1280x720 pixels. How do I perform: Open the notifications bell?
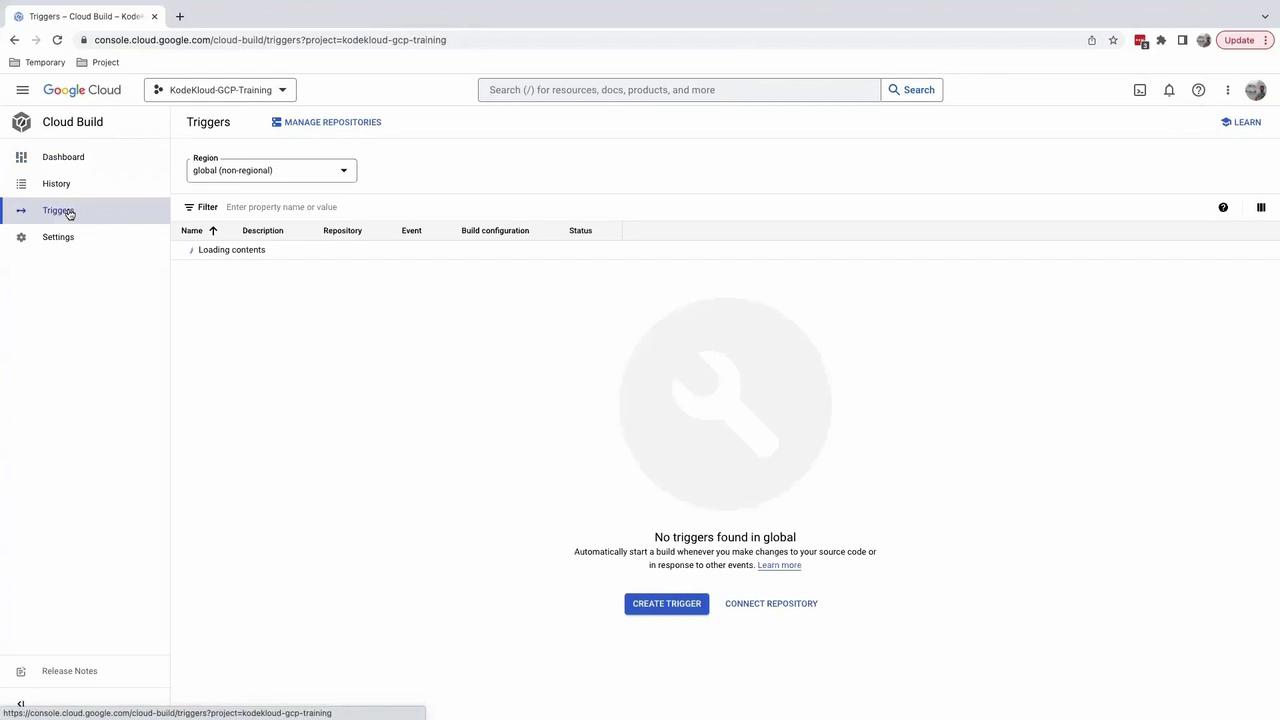coord(1169,90)
